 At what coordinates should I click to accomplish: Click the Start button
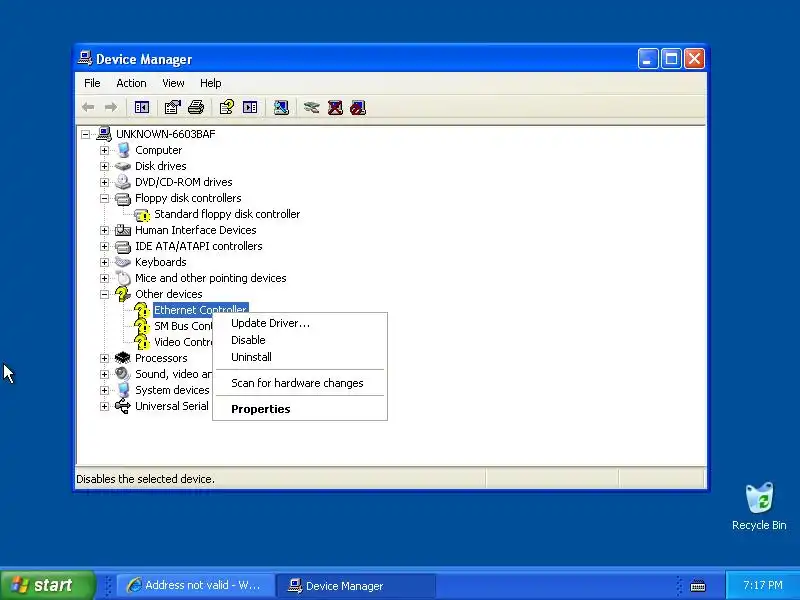click(47, 585)
